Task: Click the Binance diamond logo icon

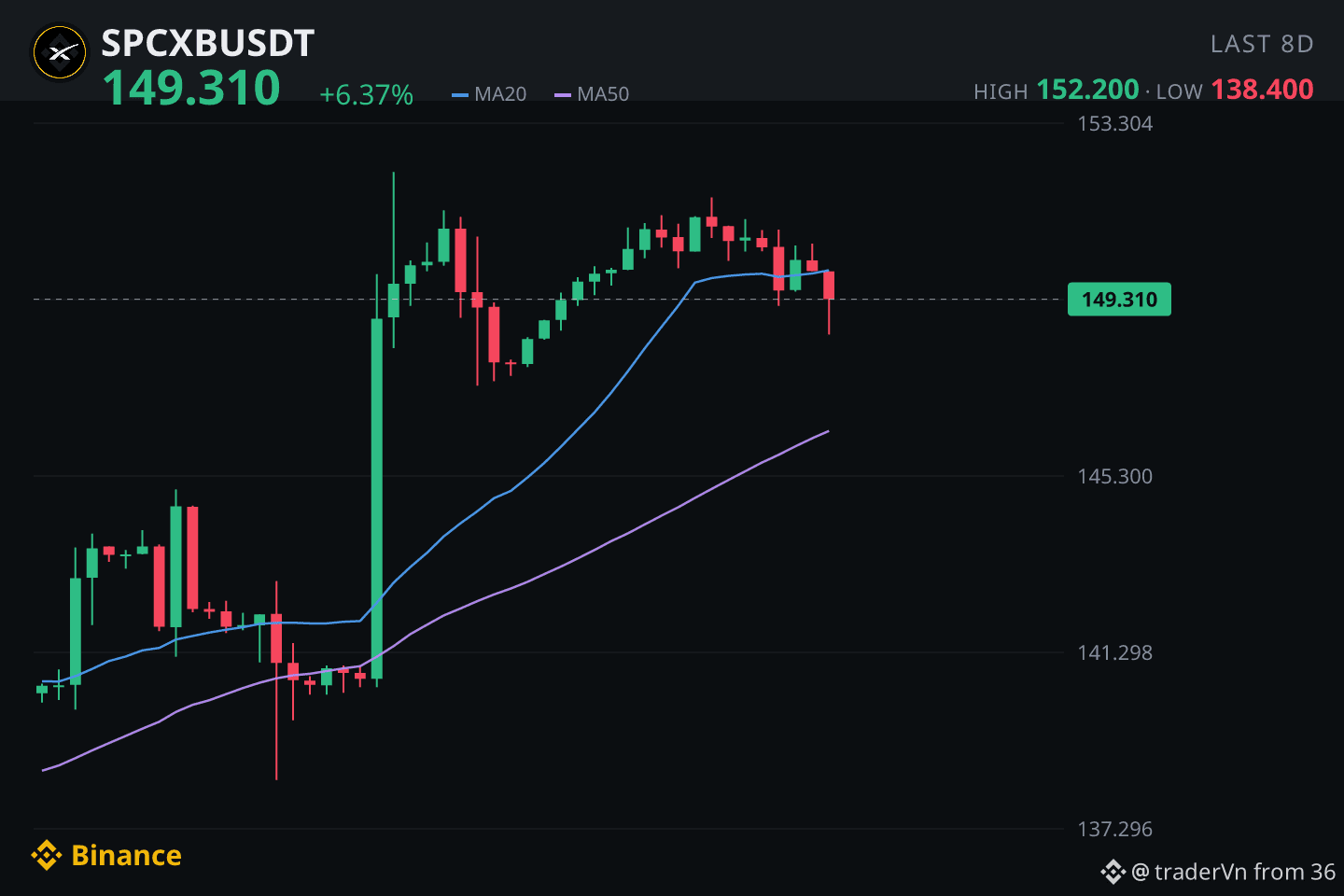Action: pyautogui.click(x=47, y=855)
